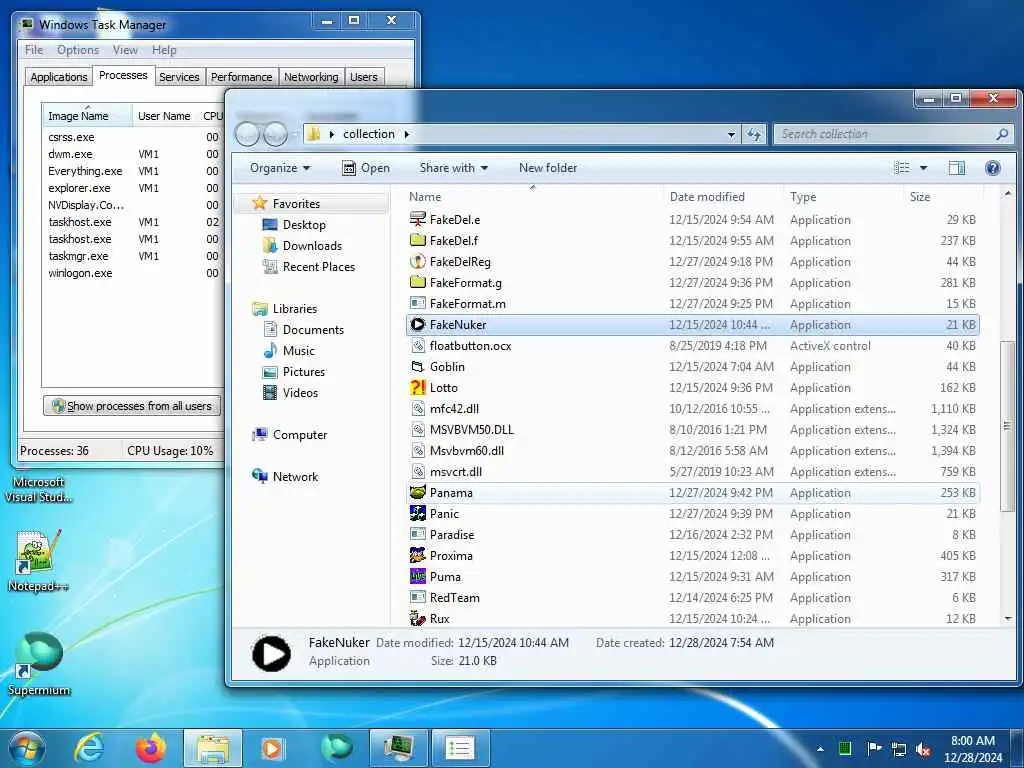Click the FakeFormat.g folder-like icon
Screen dimensions: 1024x768
[x=417, y=282]
